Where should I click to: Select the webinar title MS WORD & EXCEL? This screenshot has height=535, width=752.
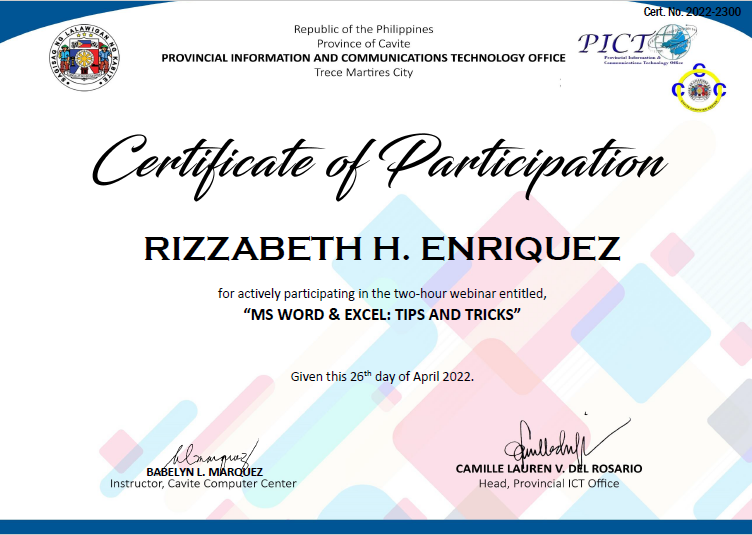click(382, 315)
